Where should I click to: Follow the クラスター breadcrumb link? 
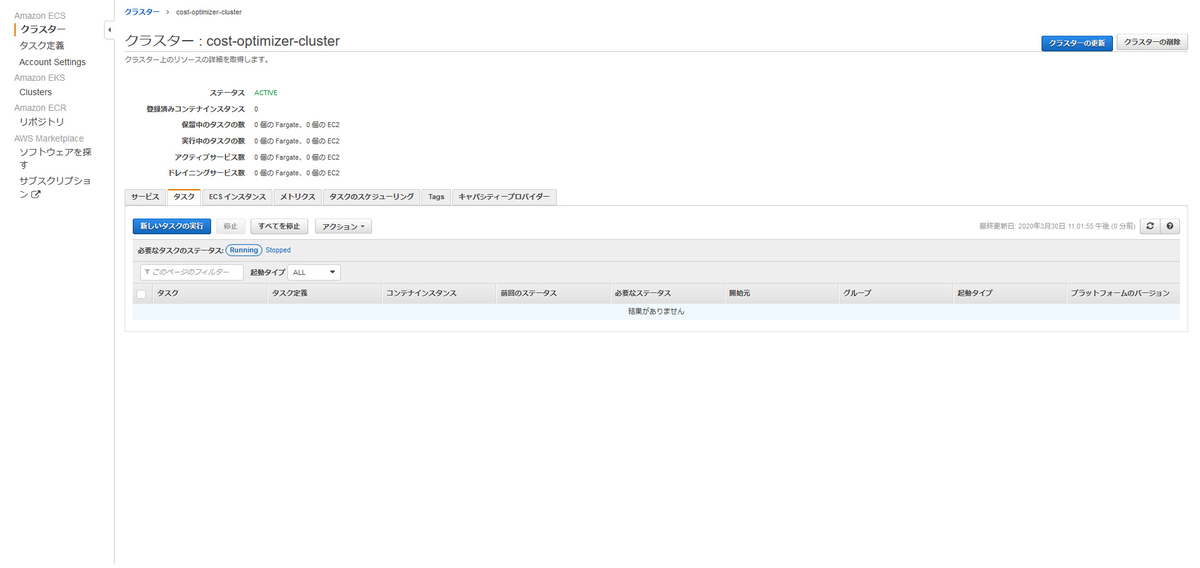tap(141, 11)
